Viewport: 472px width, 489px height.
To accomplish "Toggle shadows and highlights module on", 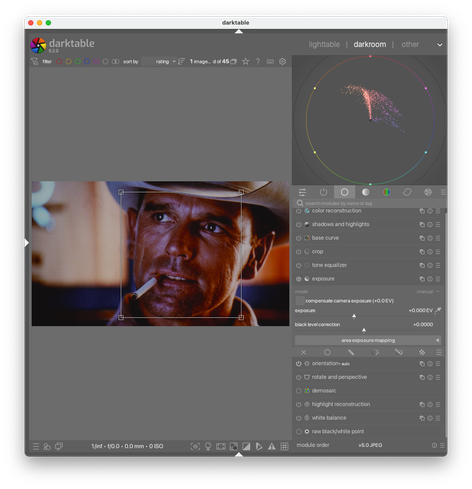I will coord(299,224).
